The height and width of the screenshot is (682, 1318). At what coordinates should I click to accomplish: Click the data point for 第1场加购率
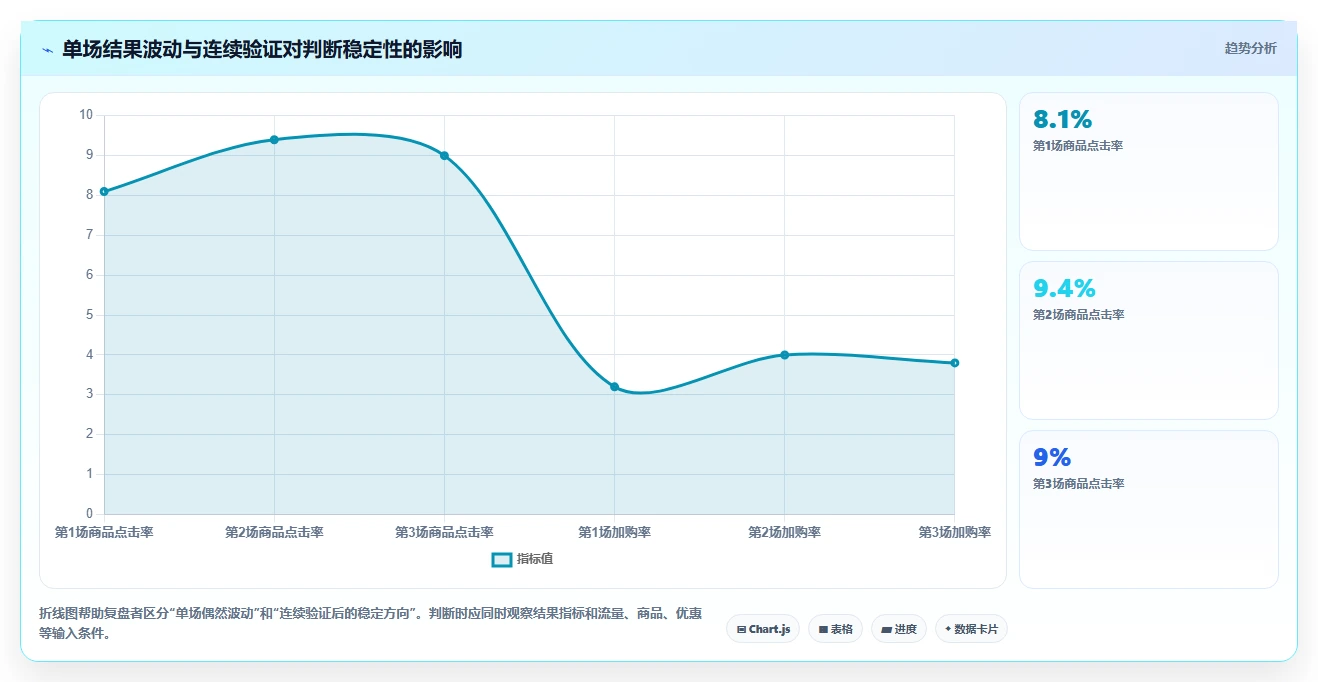point(614,386)
